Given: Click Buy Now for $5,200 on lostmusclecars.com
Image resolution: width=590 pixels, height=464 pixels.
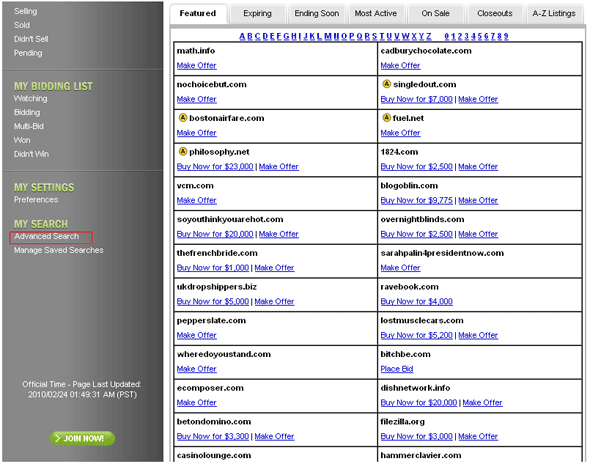Looking at the screenshot, I should click(417, 335).
